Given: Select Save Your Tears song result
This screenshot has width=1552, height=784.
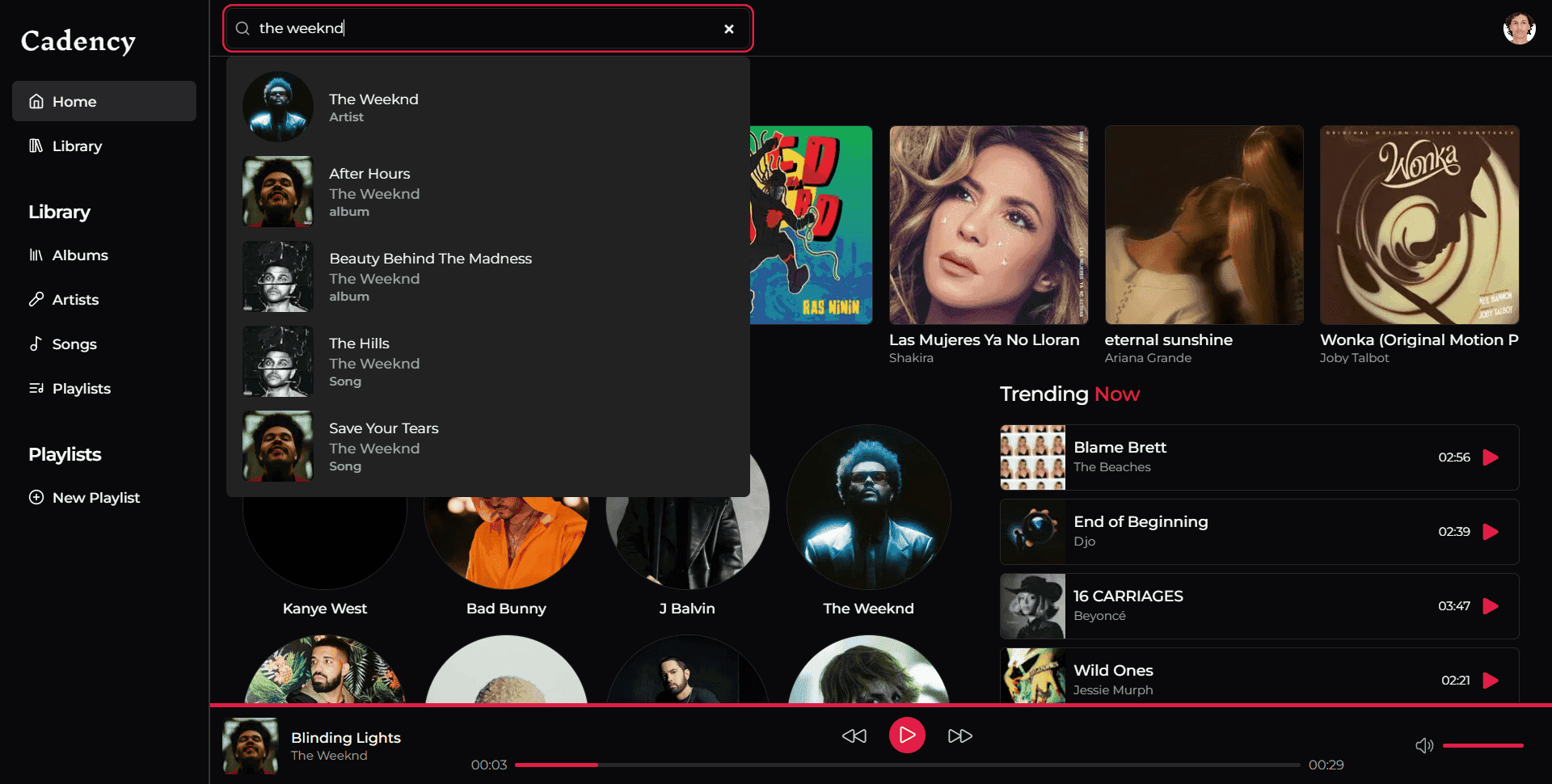Looking at the screenshot, I should tap(488, 446).
